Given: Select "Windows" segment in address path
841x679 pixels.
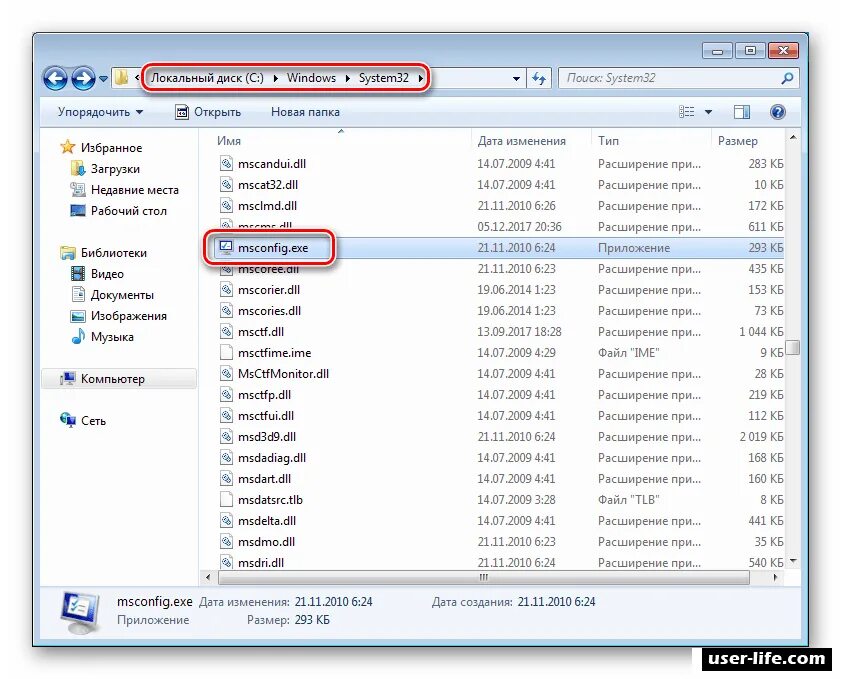Looking at the screenshot, I should 311,78.
